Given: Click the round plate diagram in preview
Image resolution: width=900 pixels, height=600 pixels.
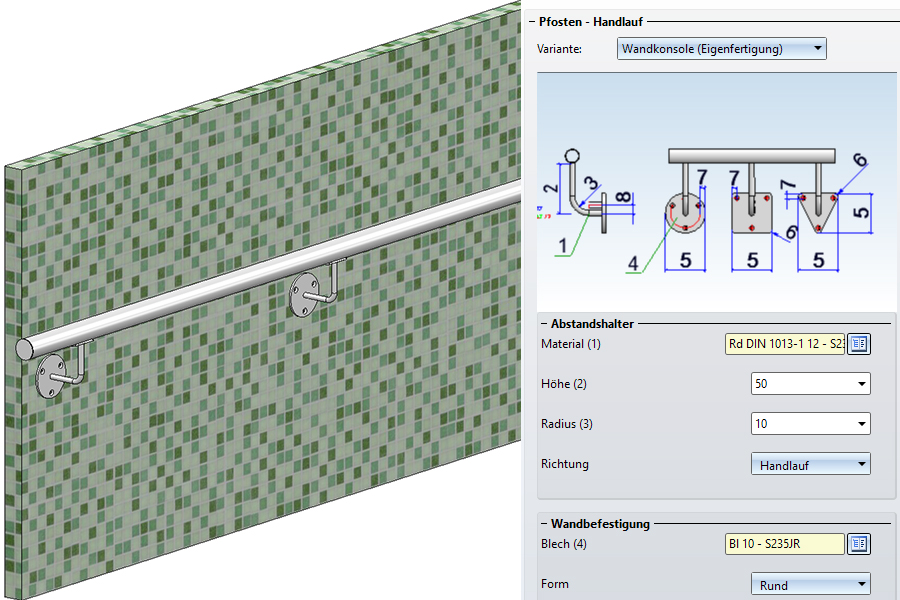Looking at the screenshot, I should tap(685, 213).
